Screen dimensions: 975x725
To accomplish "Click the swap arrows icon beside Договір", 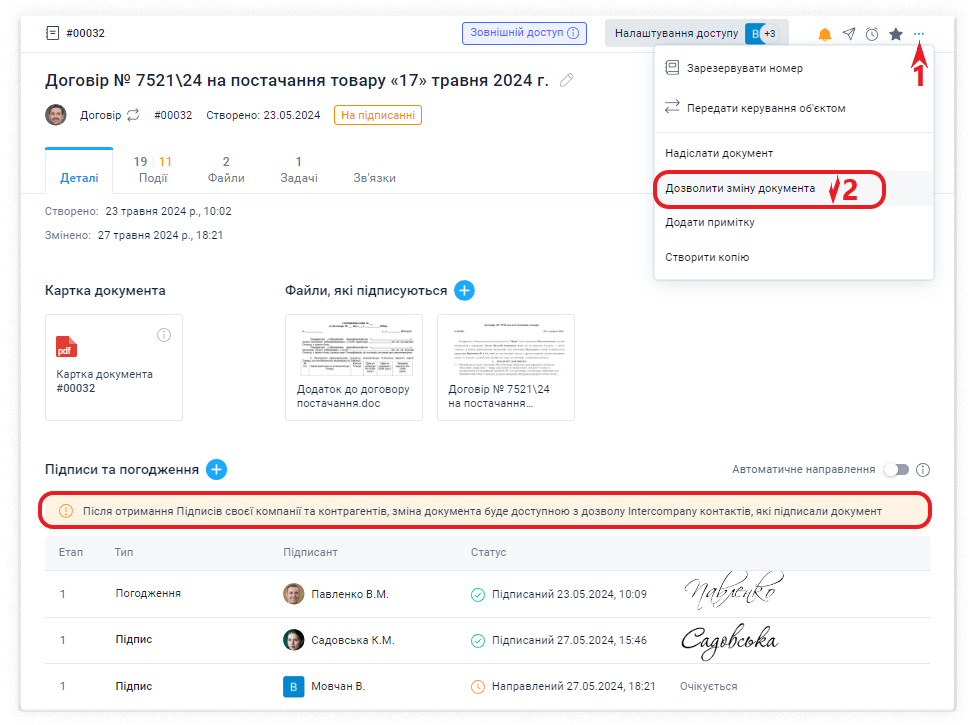I will click(132, 115).
